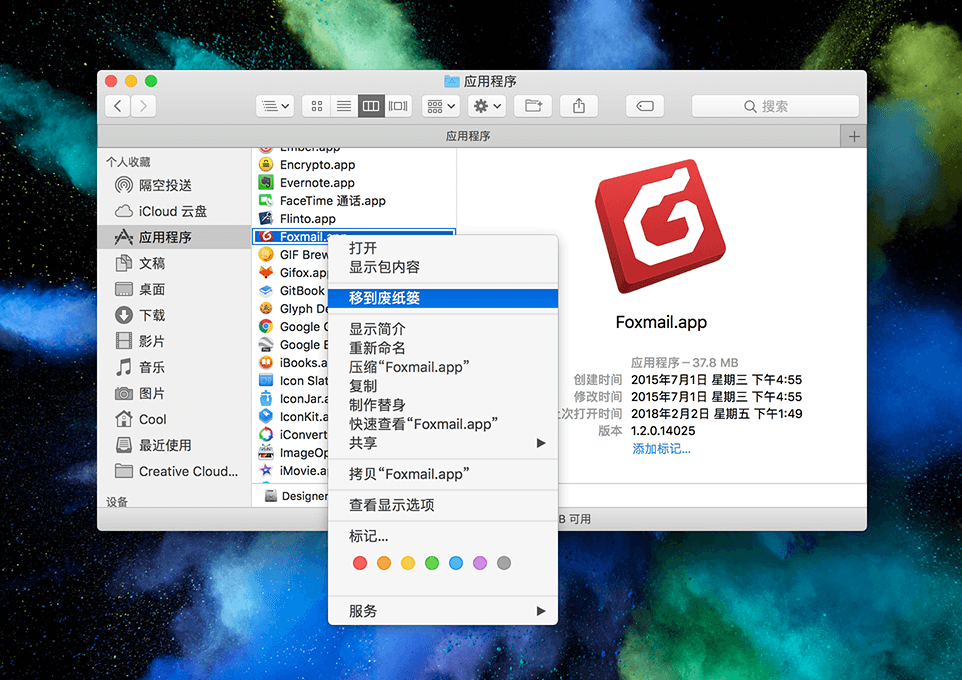Click the 搜索 search field
Viewport: 962px width, 680px height.
775,106
